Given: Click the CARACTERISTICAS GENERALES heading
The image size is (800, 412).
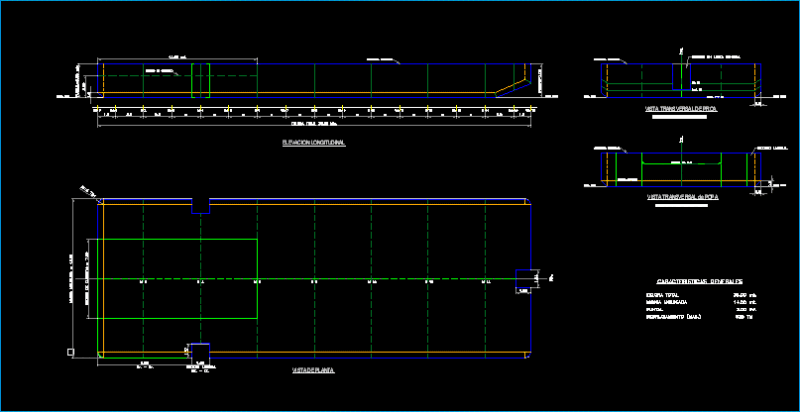Looking at the screenshot, I should coord(699,281).
